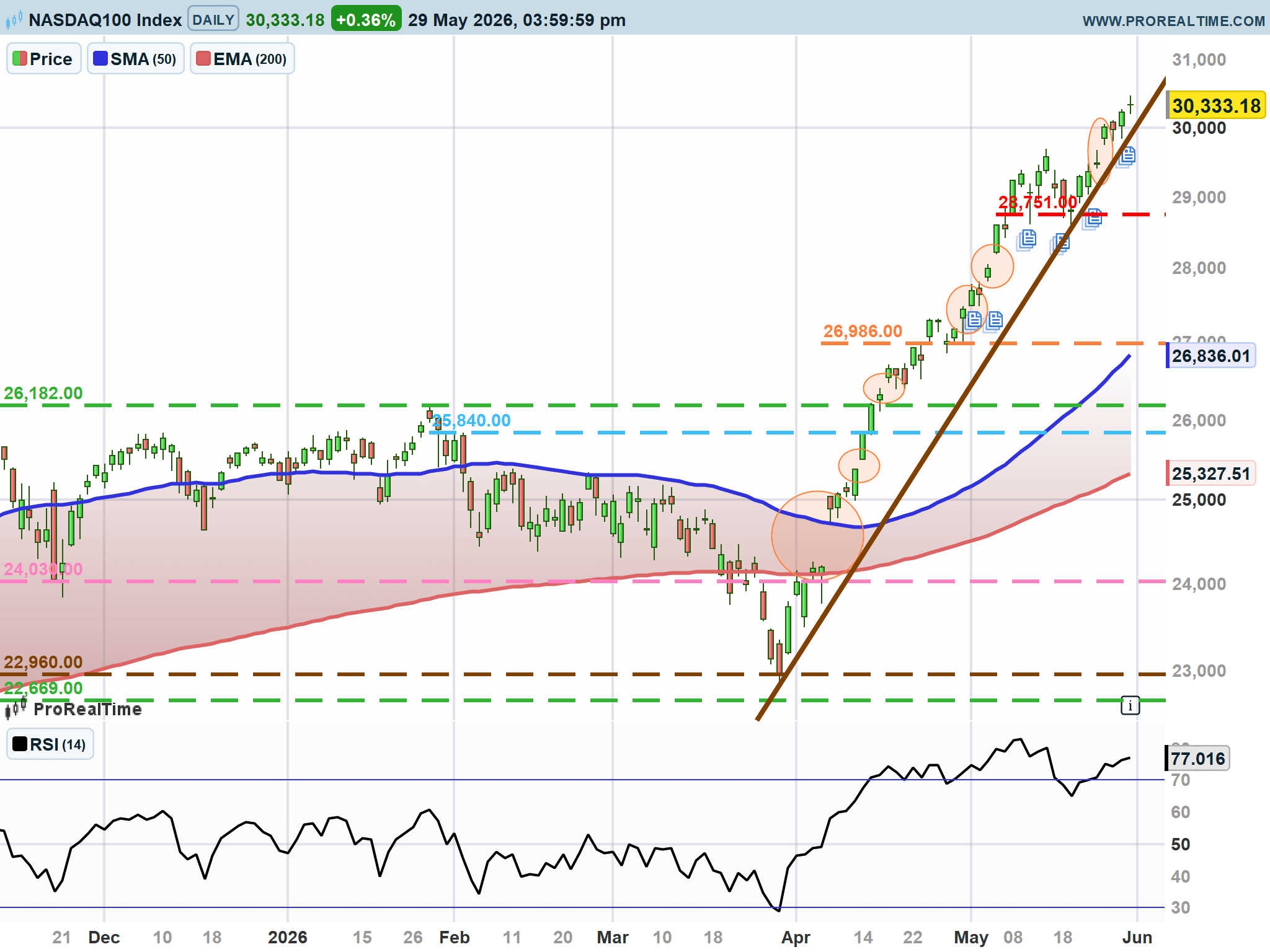Click the 23,000 price axis value
Viewport: 1270px width, 952px height.
(1199, 671)
